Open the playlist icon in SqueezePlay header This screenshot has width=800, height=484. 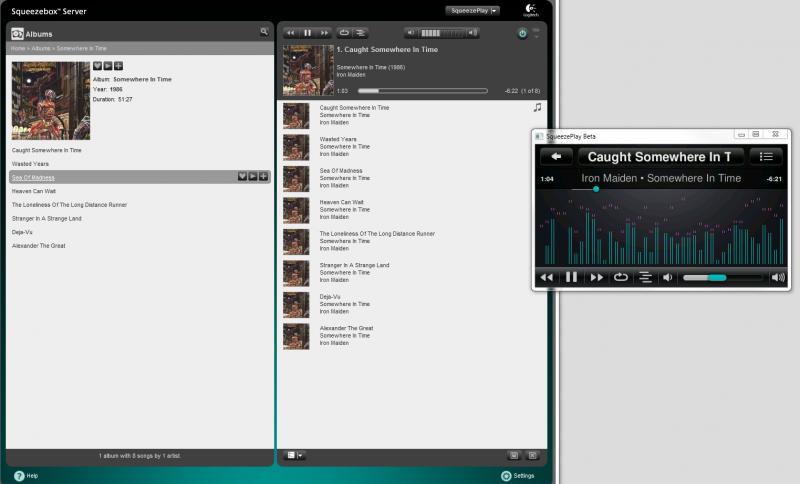(765, 157)
